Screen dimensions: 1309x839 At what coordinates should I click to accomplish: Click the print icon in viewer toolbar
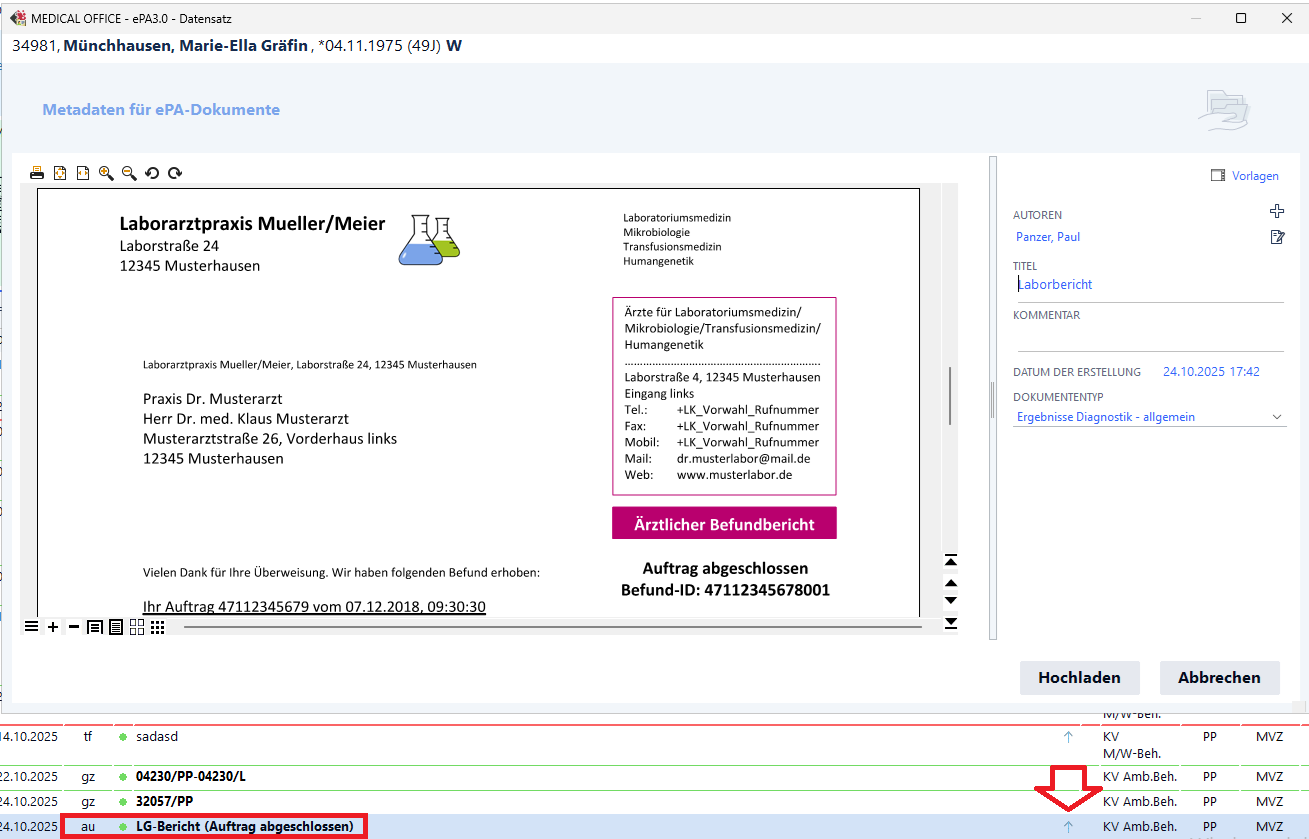coord(37,173)
